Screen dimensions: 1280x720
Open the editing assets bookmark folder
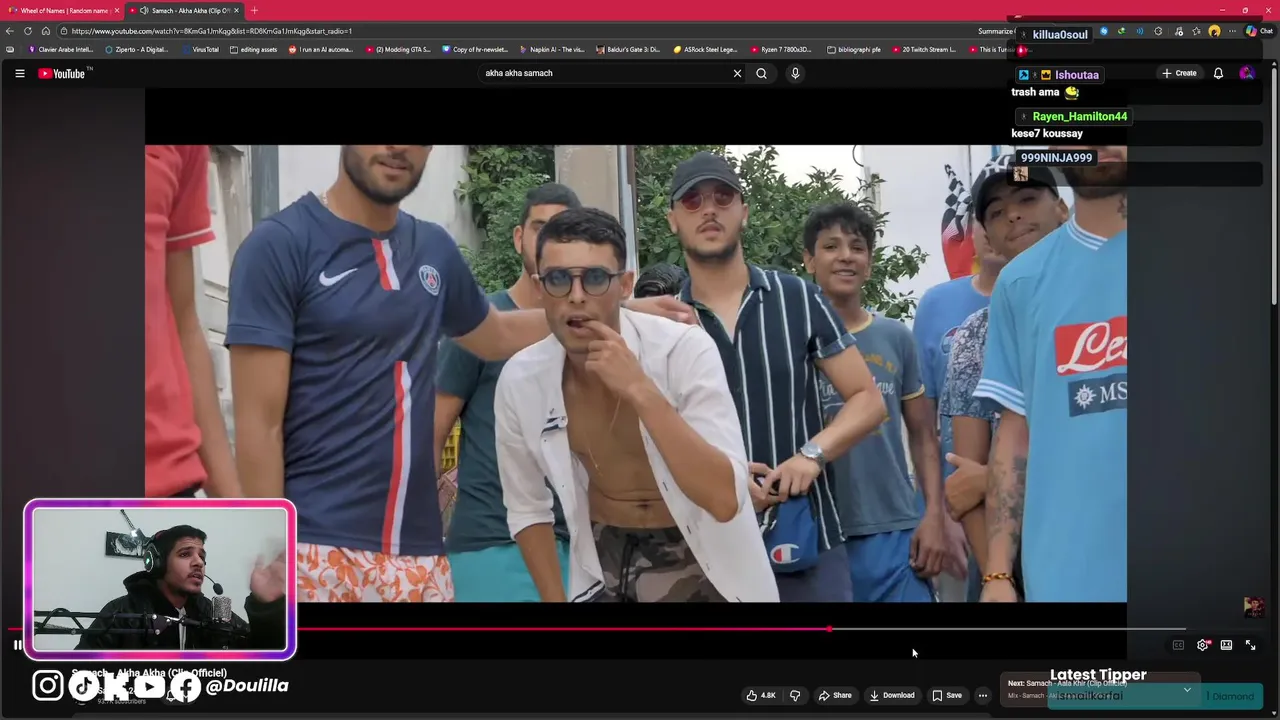point(254,49)
